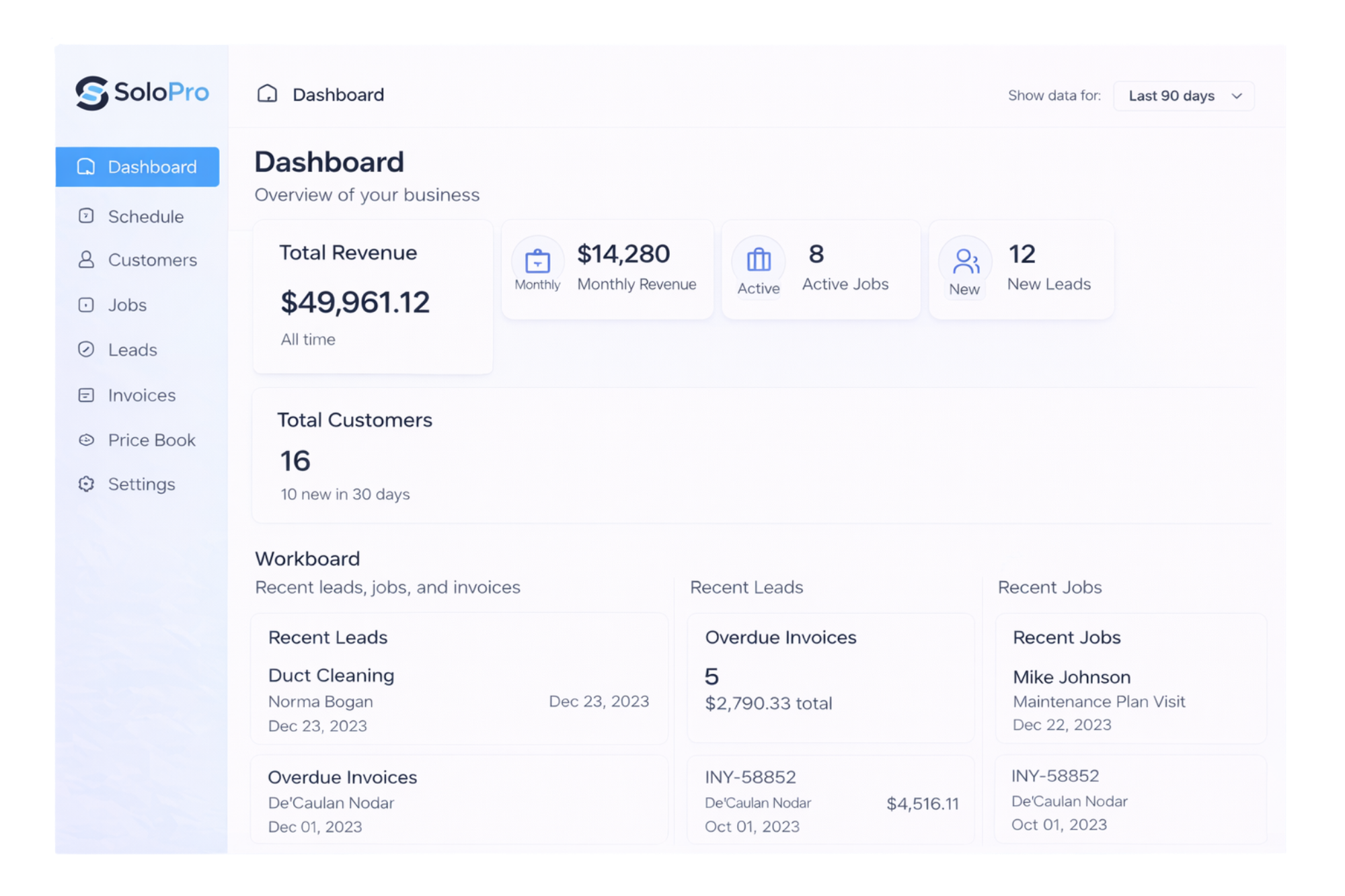Select the Schedule calendar icon in sidebar
This screenshot has width=1345, height=896.
pos(86,216)
